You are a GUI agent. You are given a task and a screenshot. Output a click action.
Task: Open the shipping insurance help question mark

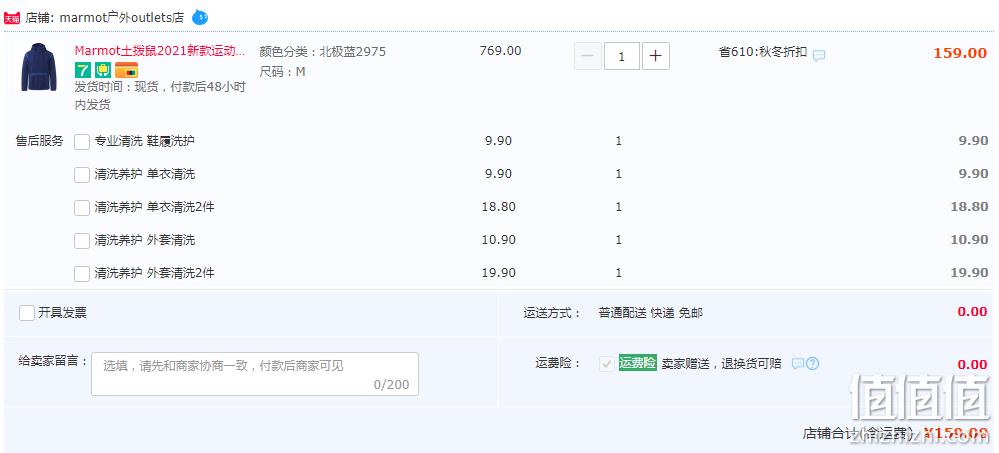(x=812, y=364)
